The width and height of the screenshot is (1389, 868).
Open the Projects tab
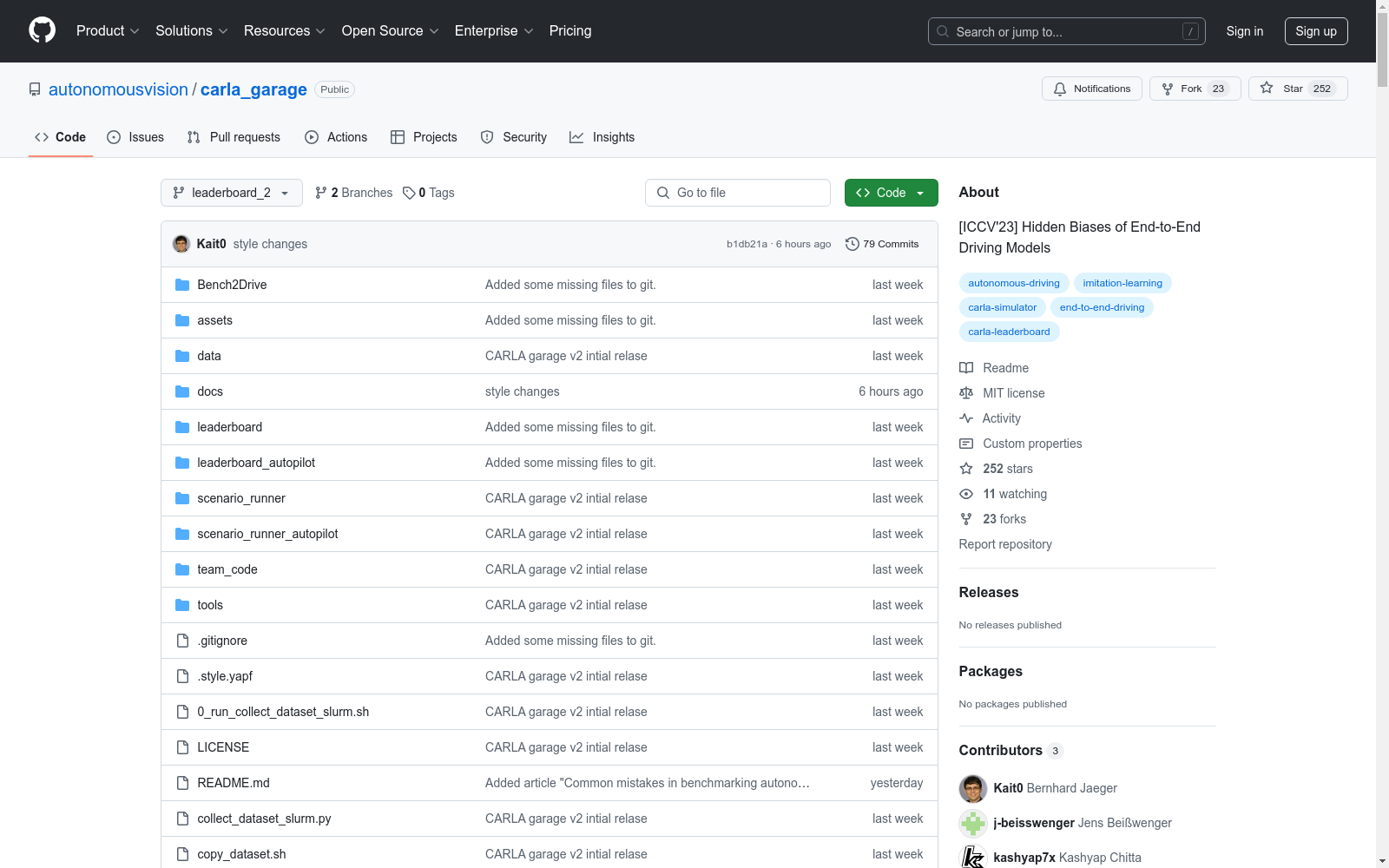424,137
